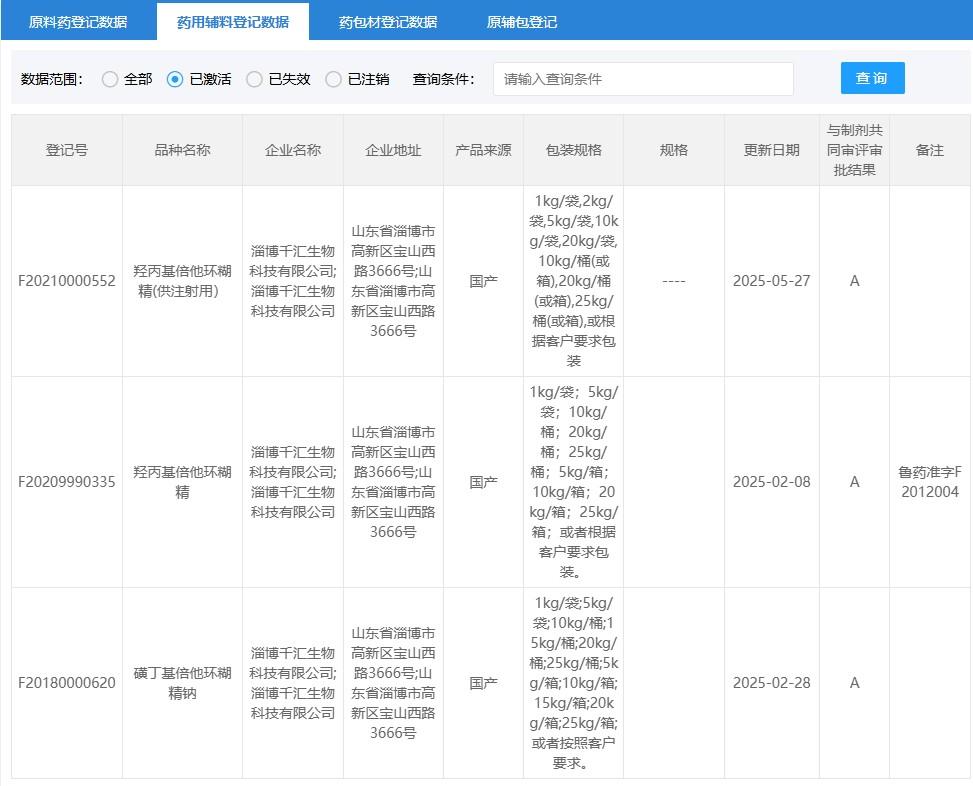The height and width of the screenshot is (786, 973).
Task: Click the 产品来源 column header
Action: (x=483, y=150)
